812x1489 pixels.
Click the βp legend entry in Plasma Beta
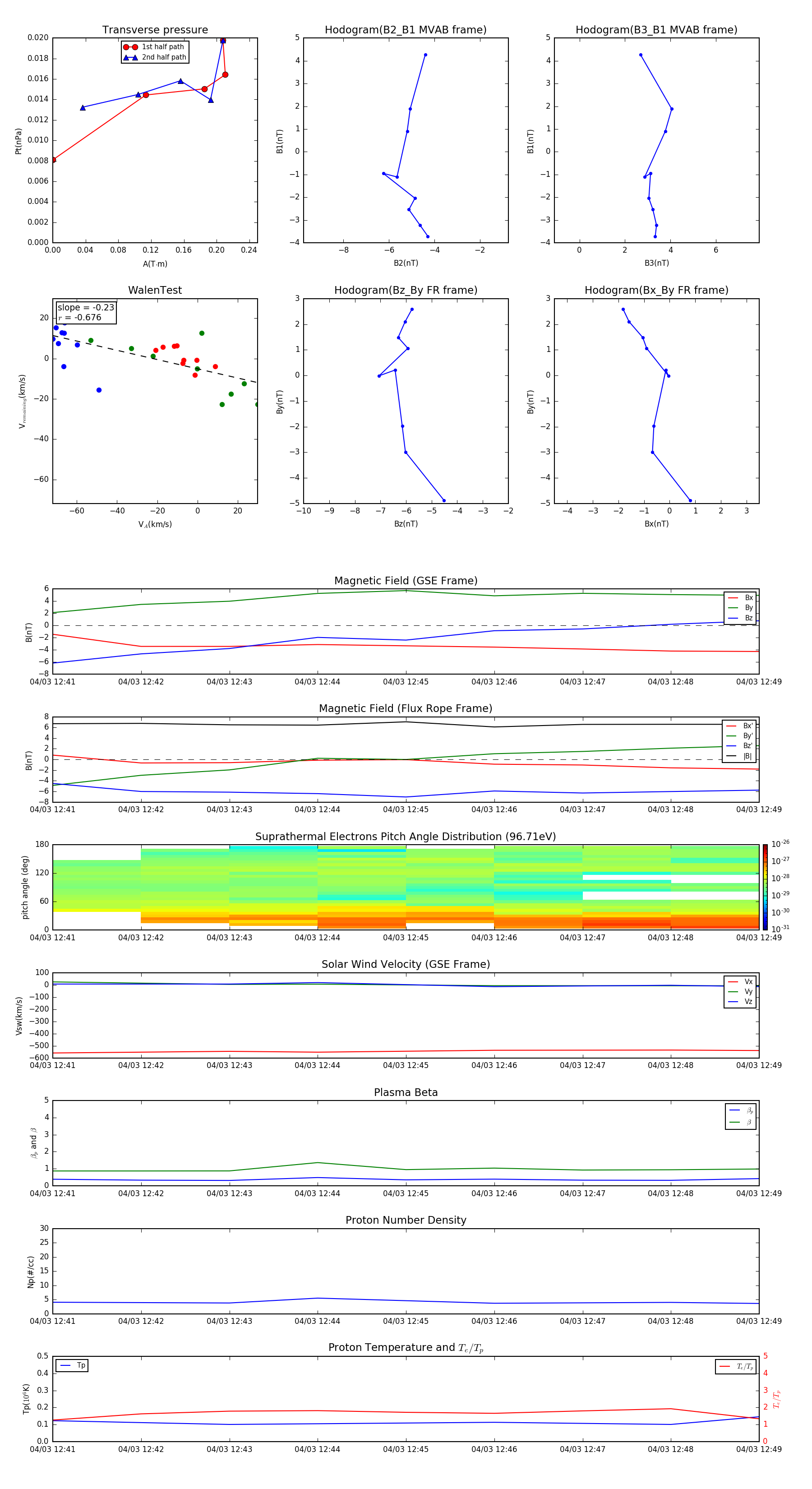click(x=741, y=1110)
